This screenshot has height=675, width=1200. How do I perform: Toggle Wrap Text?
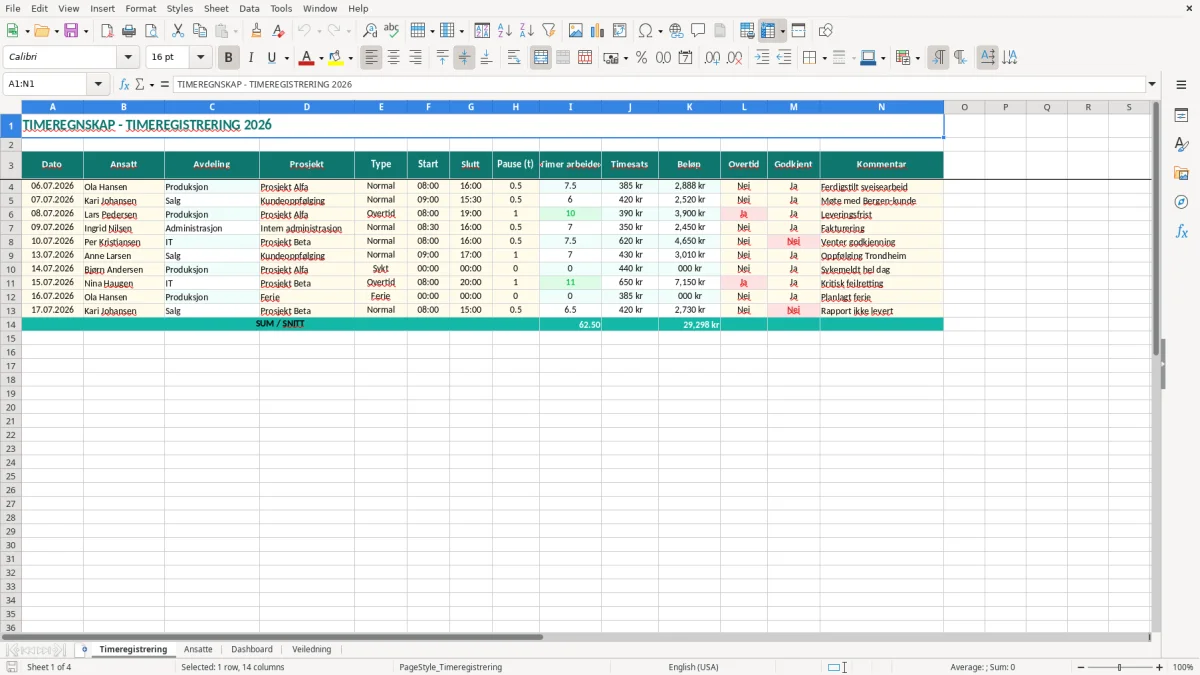pyautogui.click(x=514, y=58)
